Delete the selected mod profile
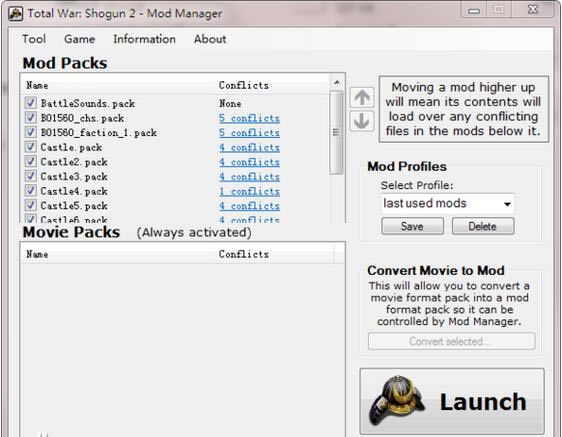The width and height of the screenshot is (562, 437). coord(482,227)
